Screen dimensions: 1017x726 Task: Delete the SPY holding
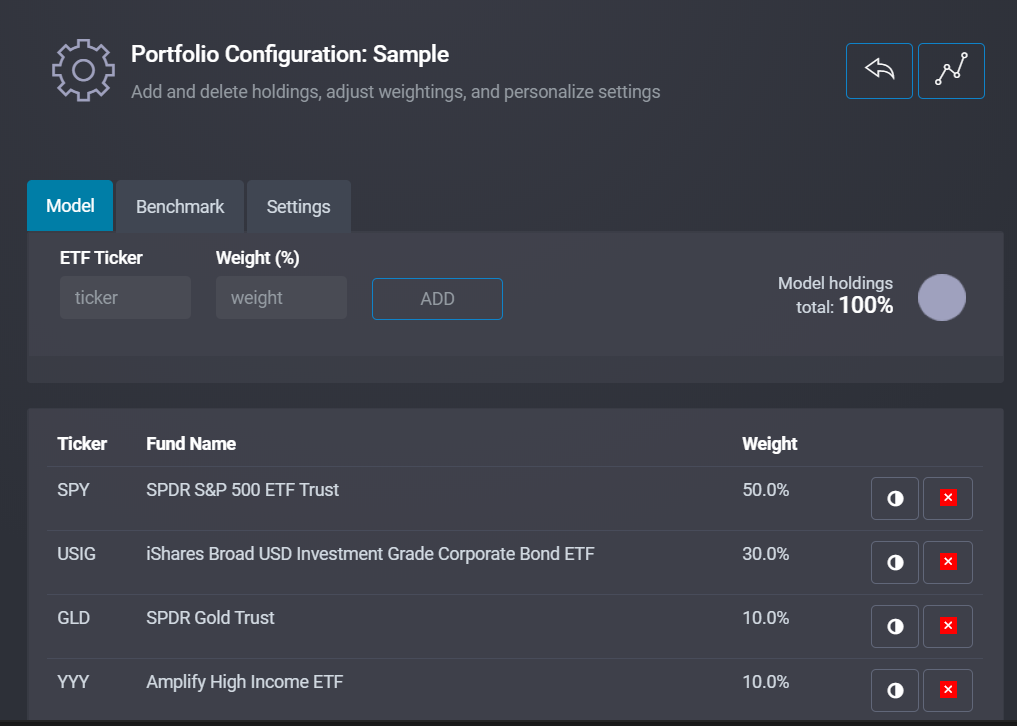click(948, 498)
